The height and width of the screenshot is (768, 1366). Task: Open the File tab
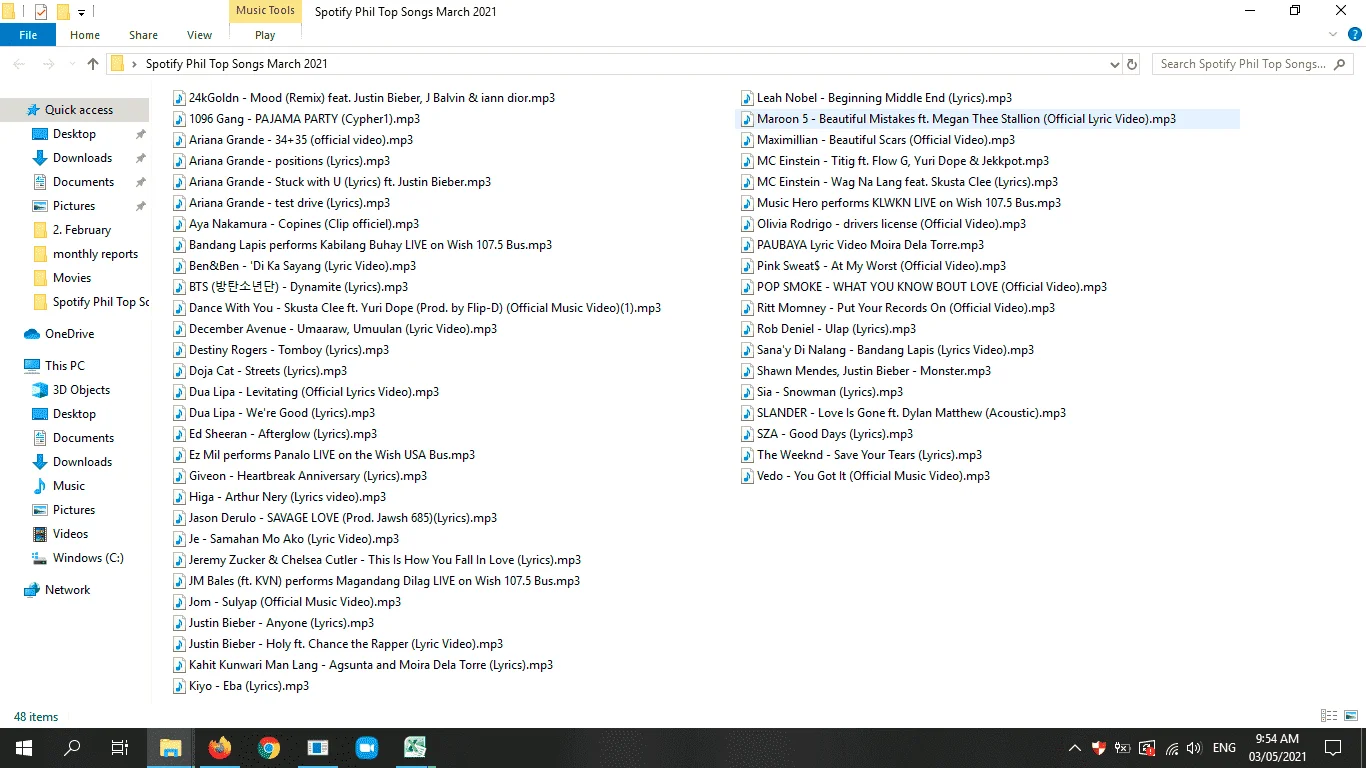28,35
